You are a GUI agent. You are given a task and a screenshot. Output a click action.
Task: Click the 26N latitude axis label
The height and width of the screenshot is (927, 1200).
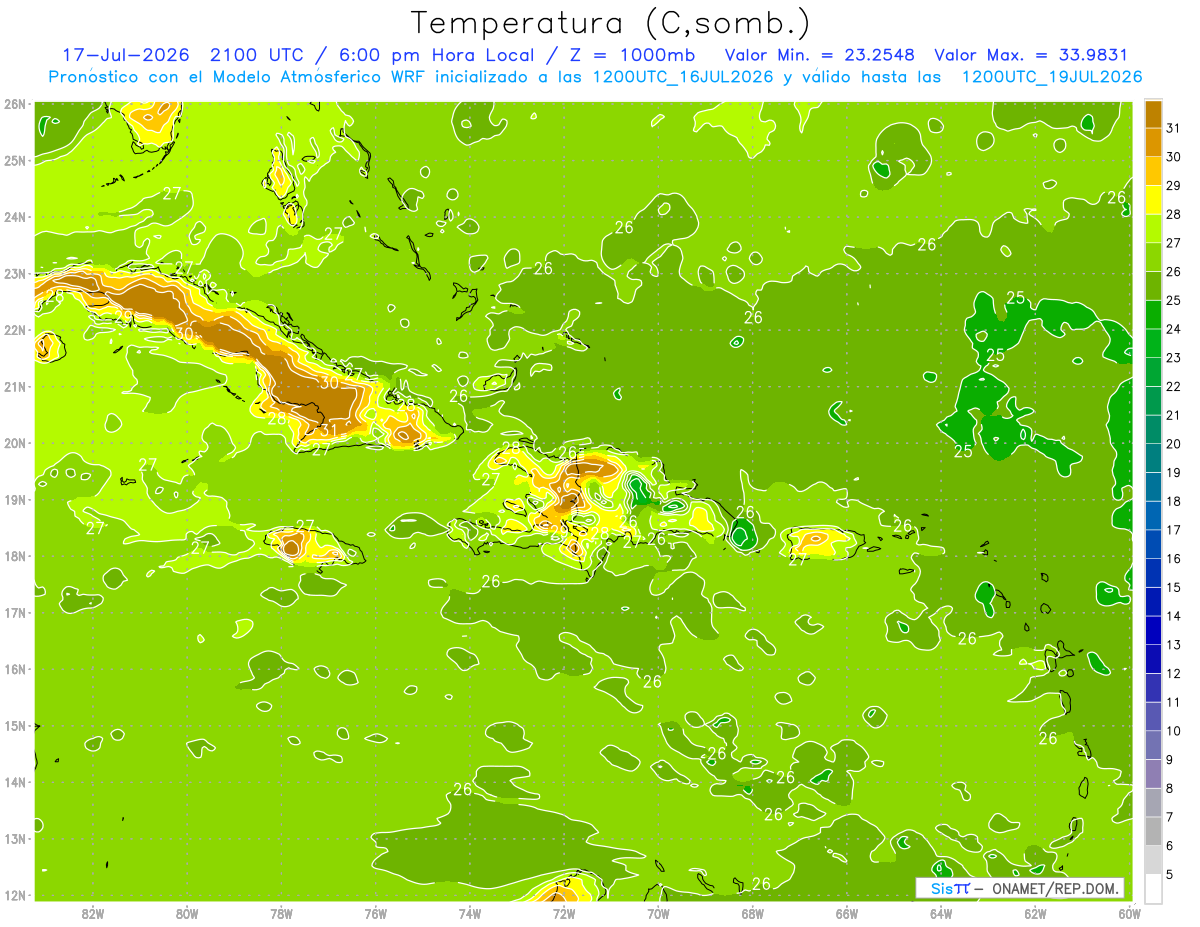click(x=15, y=104)
